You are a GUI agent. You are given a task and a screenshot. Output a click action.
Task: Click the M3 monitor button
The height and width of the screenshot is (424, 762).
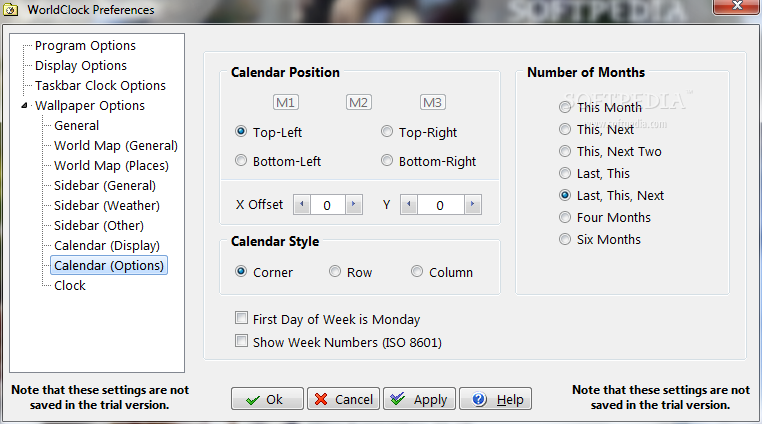pos(433,103)
